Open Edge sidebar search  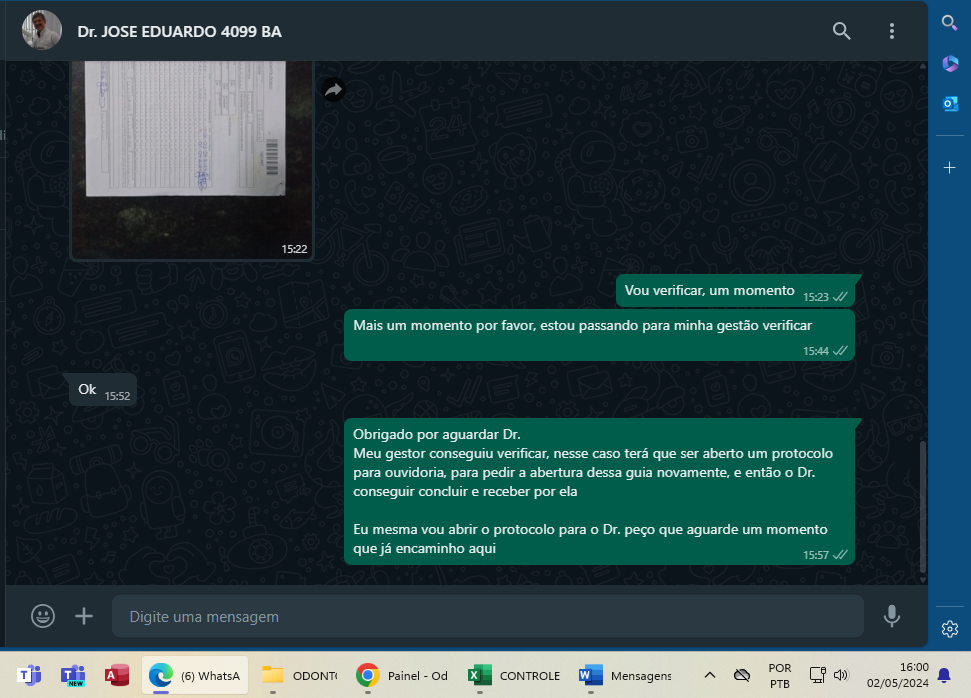pyautogui.click(x=950, y=23)
